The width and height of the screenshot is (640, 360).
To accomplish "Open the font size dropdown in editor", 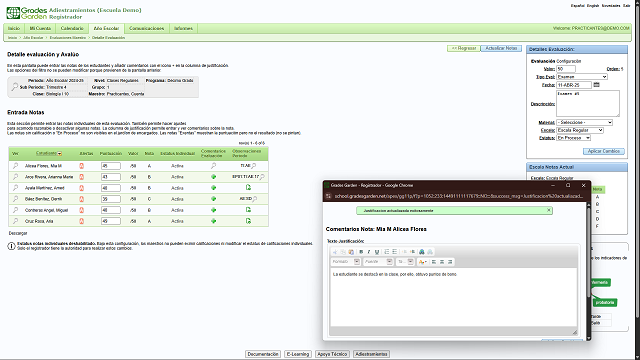I will (x=405, y=262).
